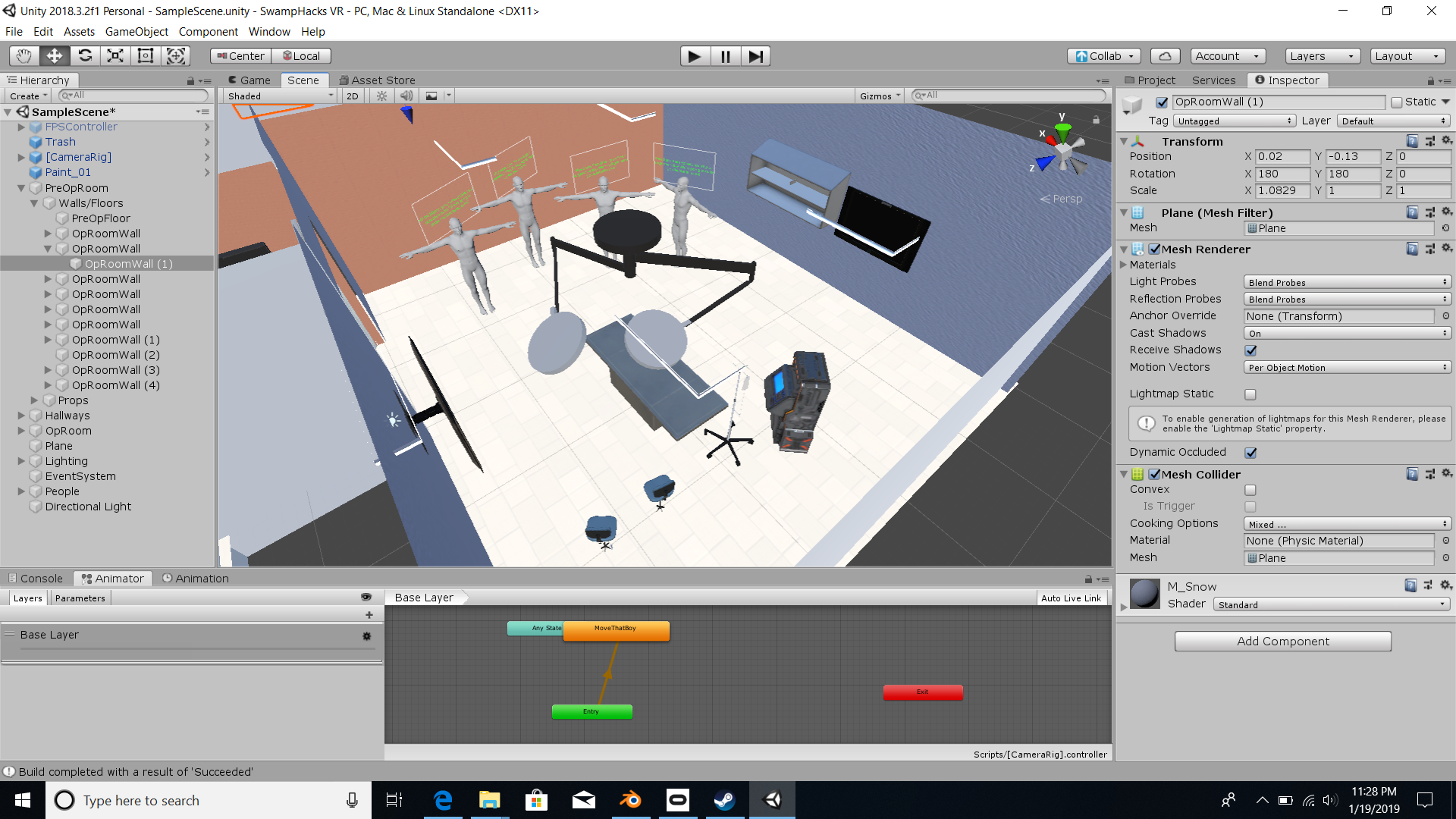Viewport: 1456px width, 819px height.
Task: Click the Add Component button
Action: click(x=1282, y=642)
